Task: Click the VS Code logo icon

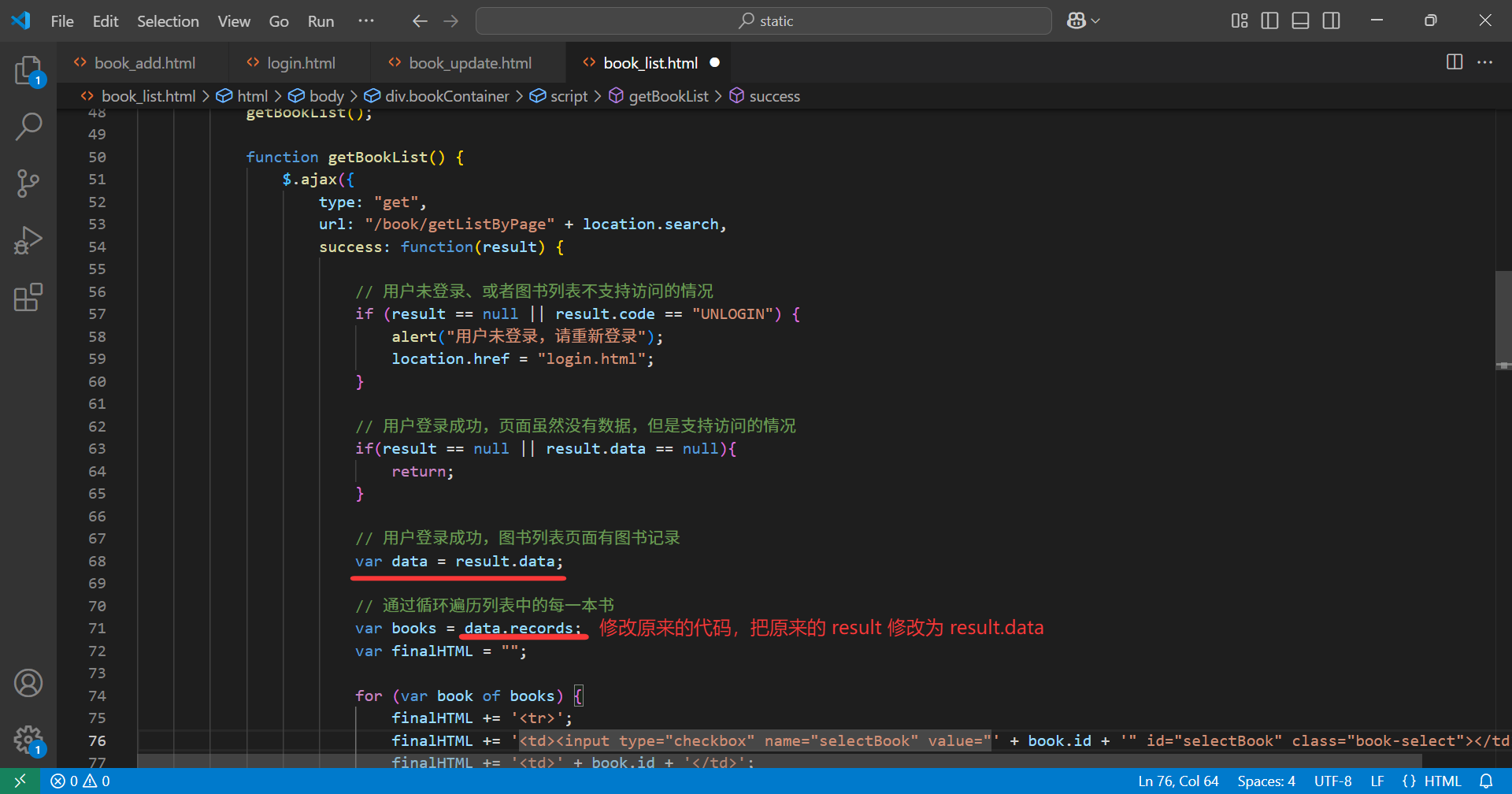Action: coord(20,20)
